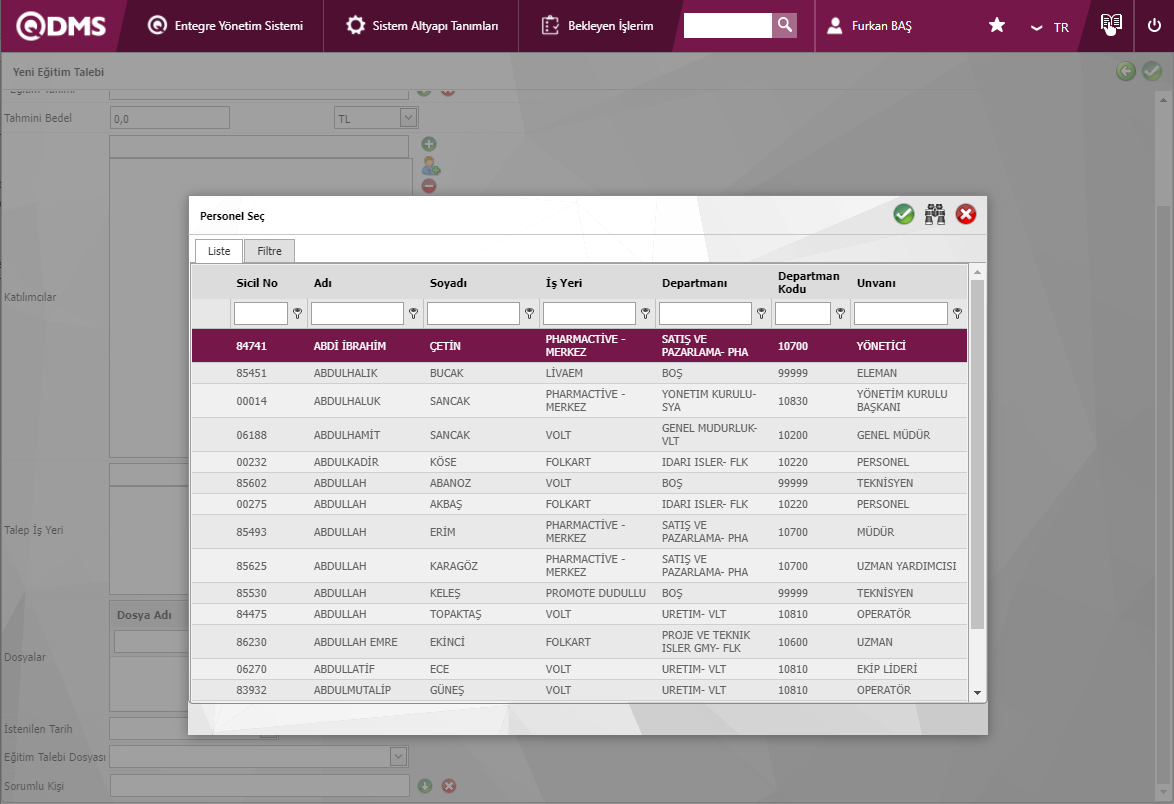The image size is (1174, 804).
Task: Click the power logout icon
Action: 1154,26
